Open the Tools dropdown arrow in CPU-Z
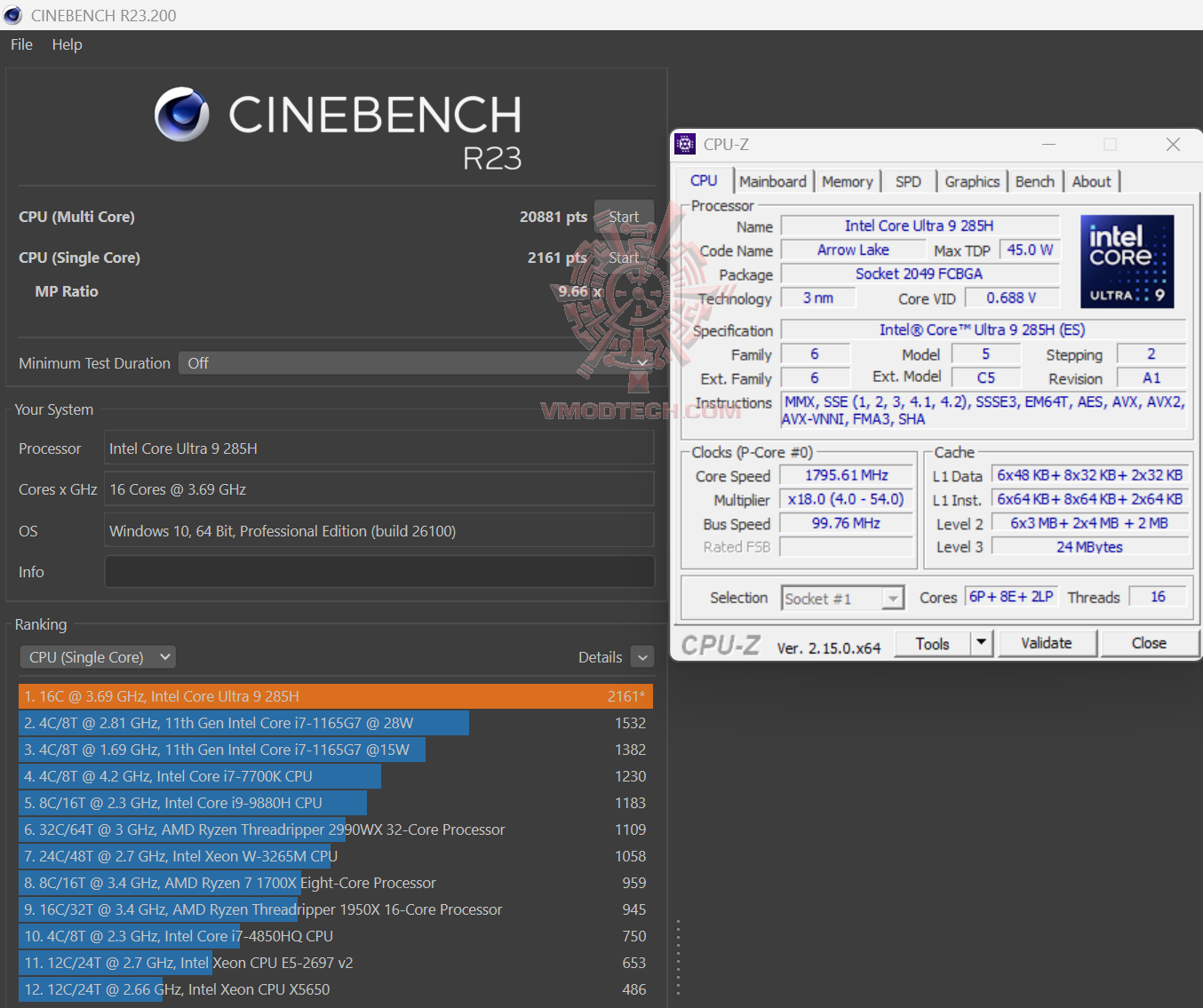The image size is (1203, 1008). coord(982,644)
